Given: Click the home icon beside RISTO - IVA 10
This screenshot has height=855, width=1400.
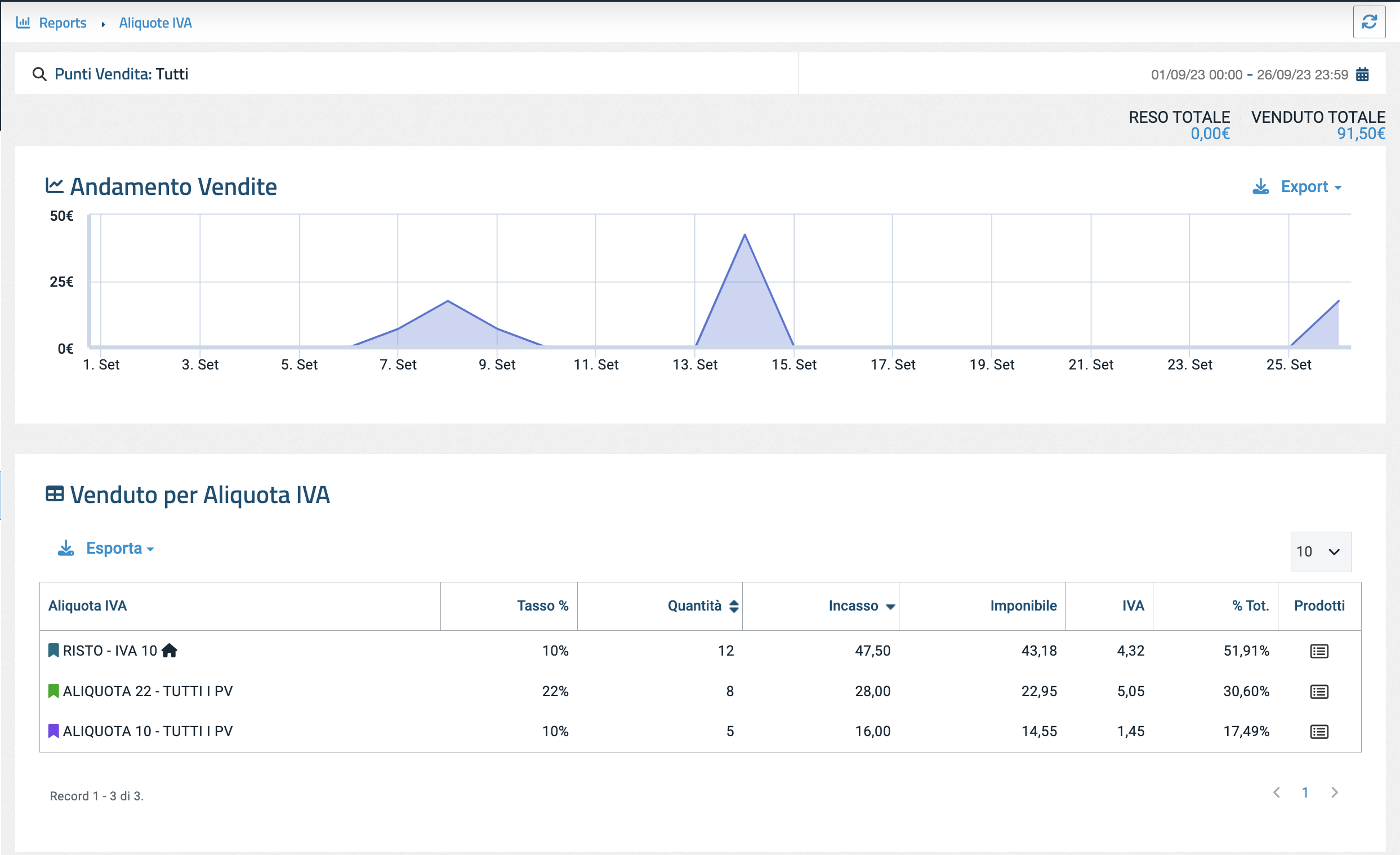Looking at the screenshot, I should 170,651.
